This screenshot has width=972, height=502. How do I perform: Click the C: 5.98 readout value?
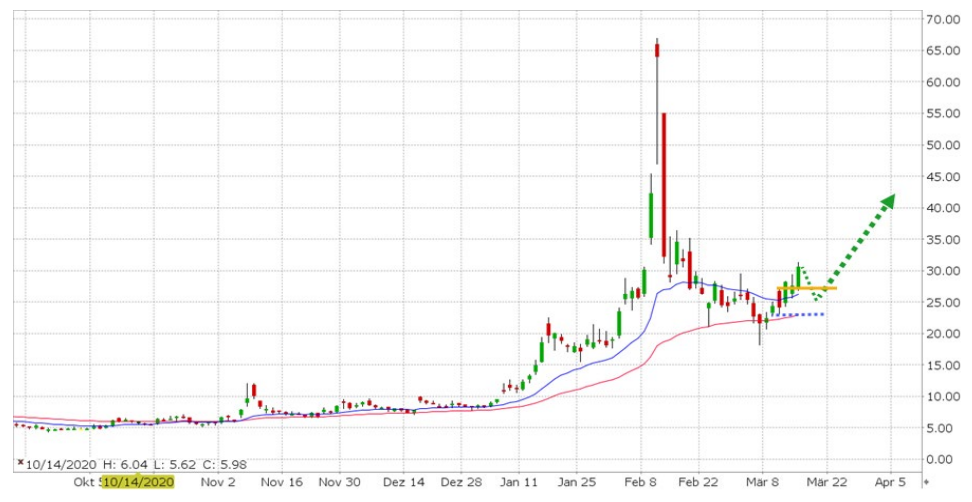point(224,465)
